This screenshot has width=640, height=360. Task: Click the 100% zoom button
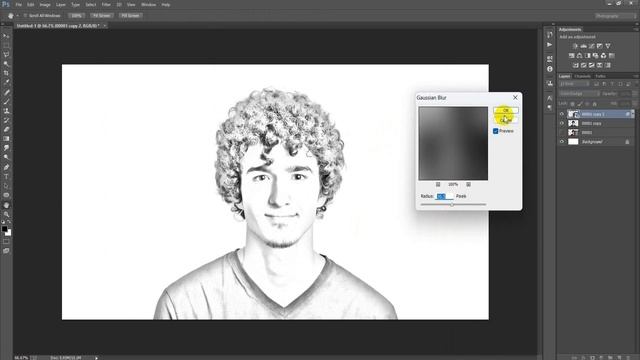click(76, 16)
